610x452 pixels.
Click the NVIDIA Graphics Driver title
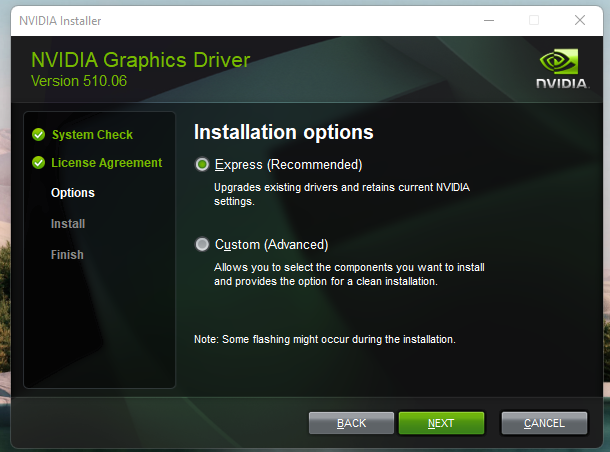coord(140,60)
